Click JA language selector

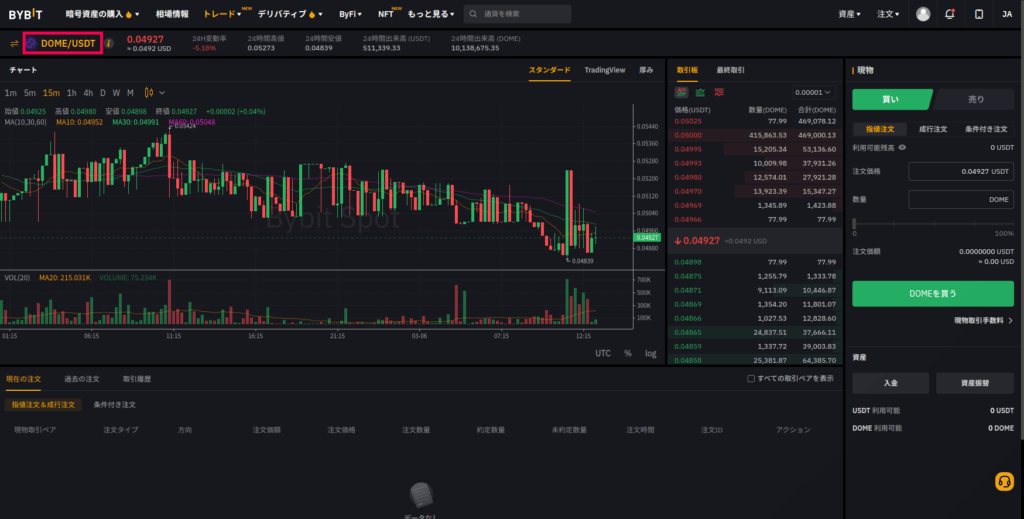1007,14
